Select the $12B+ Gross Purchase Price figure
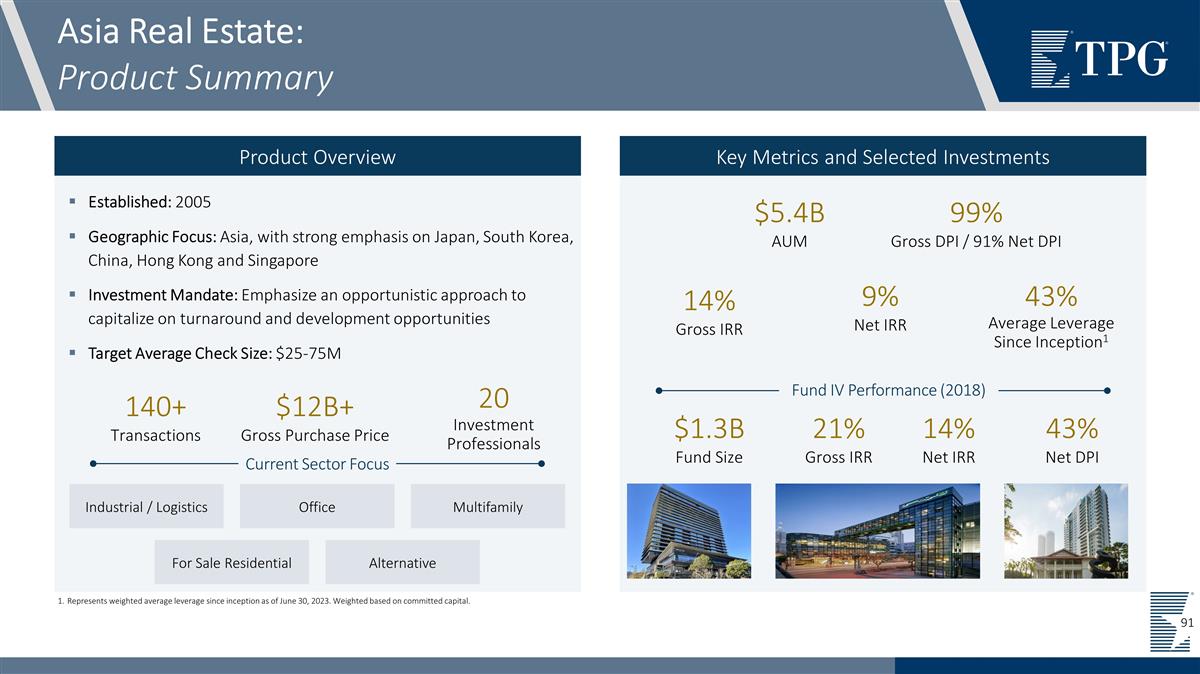This screenshot has width=1200, height=674. click(315, 408)
